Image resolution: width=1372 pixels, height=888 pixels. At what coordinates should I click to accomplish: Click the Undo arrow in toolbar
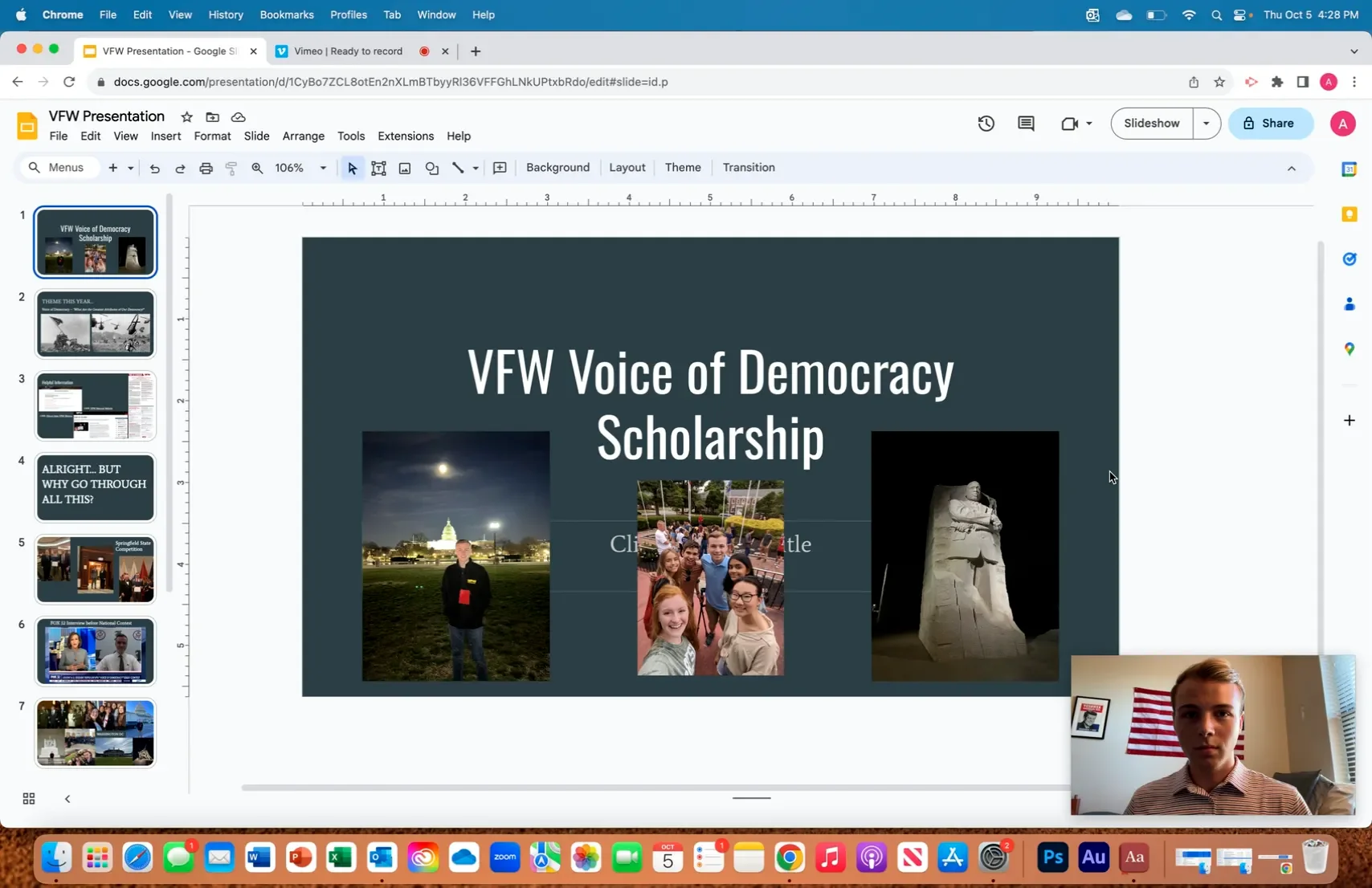(154, 168)
